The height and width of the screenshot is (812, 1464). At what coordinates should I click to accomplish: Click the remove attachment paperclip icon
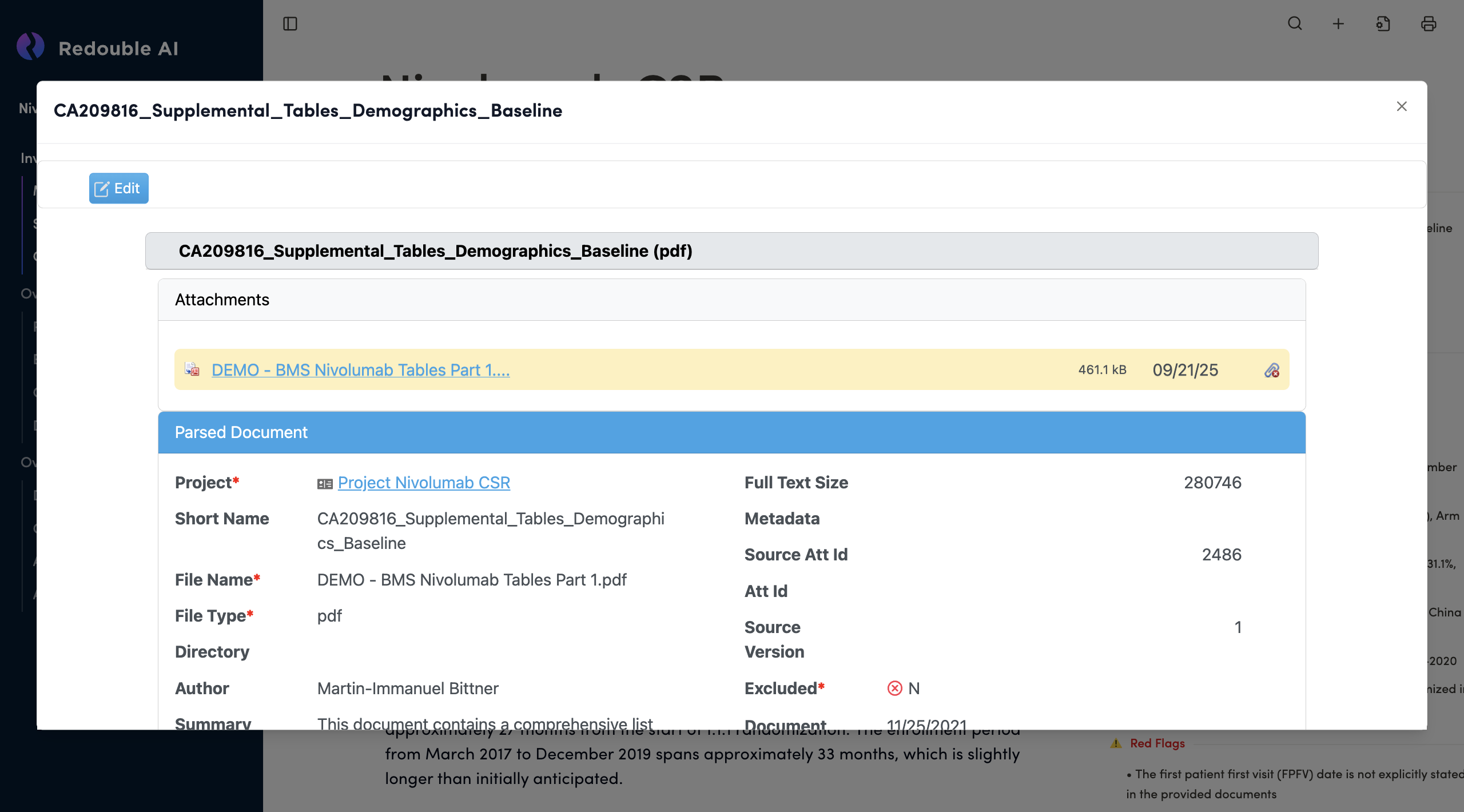(1271, 371)
